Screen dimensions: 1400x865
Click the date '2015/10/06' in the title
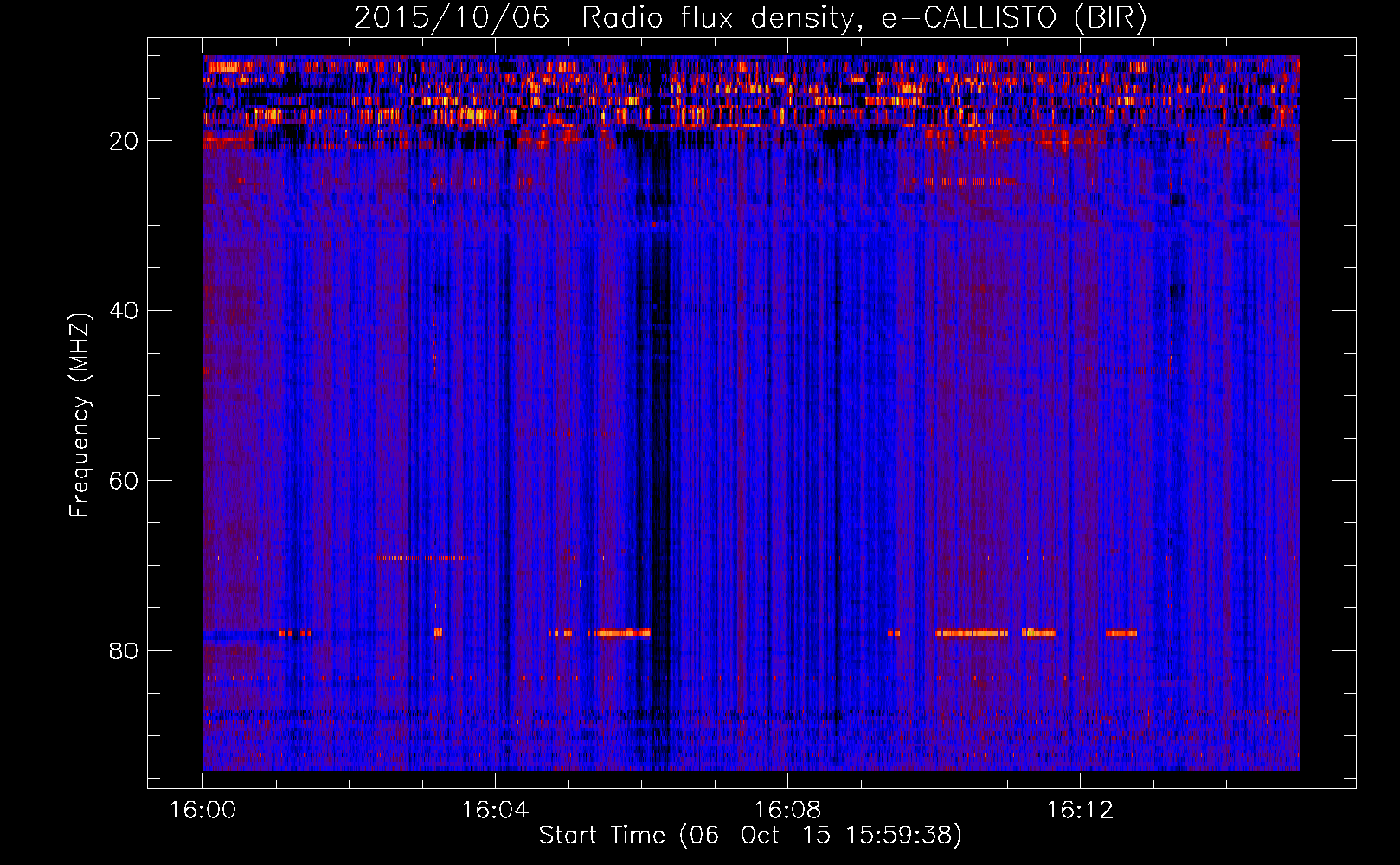coord(452,17)
